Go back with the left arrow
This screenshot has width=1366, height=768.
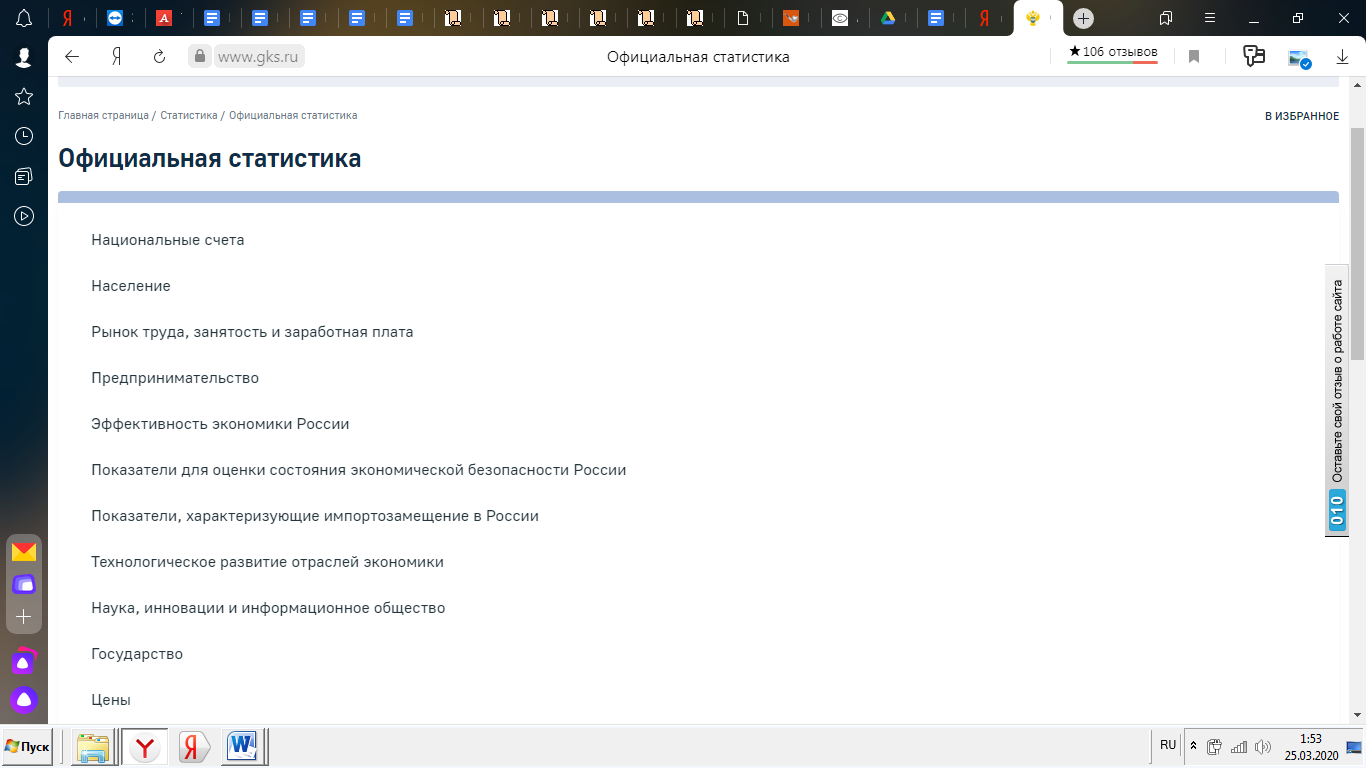click(71, 57)
